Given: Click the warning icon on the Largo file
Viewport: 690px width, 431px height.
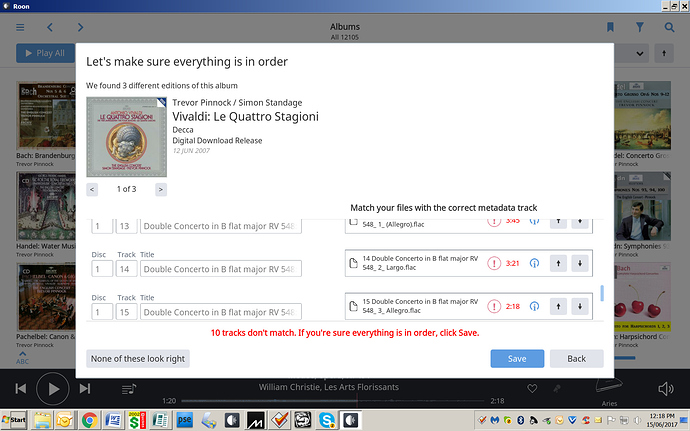Looking at the screenshot, I should point(494,263).
